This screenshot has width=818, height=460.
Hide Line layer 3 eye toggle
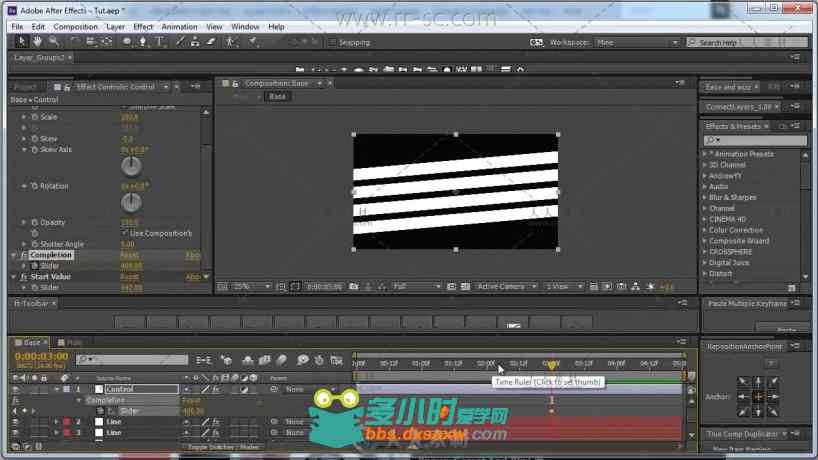[16, 432]
